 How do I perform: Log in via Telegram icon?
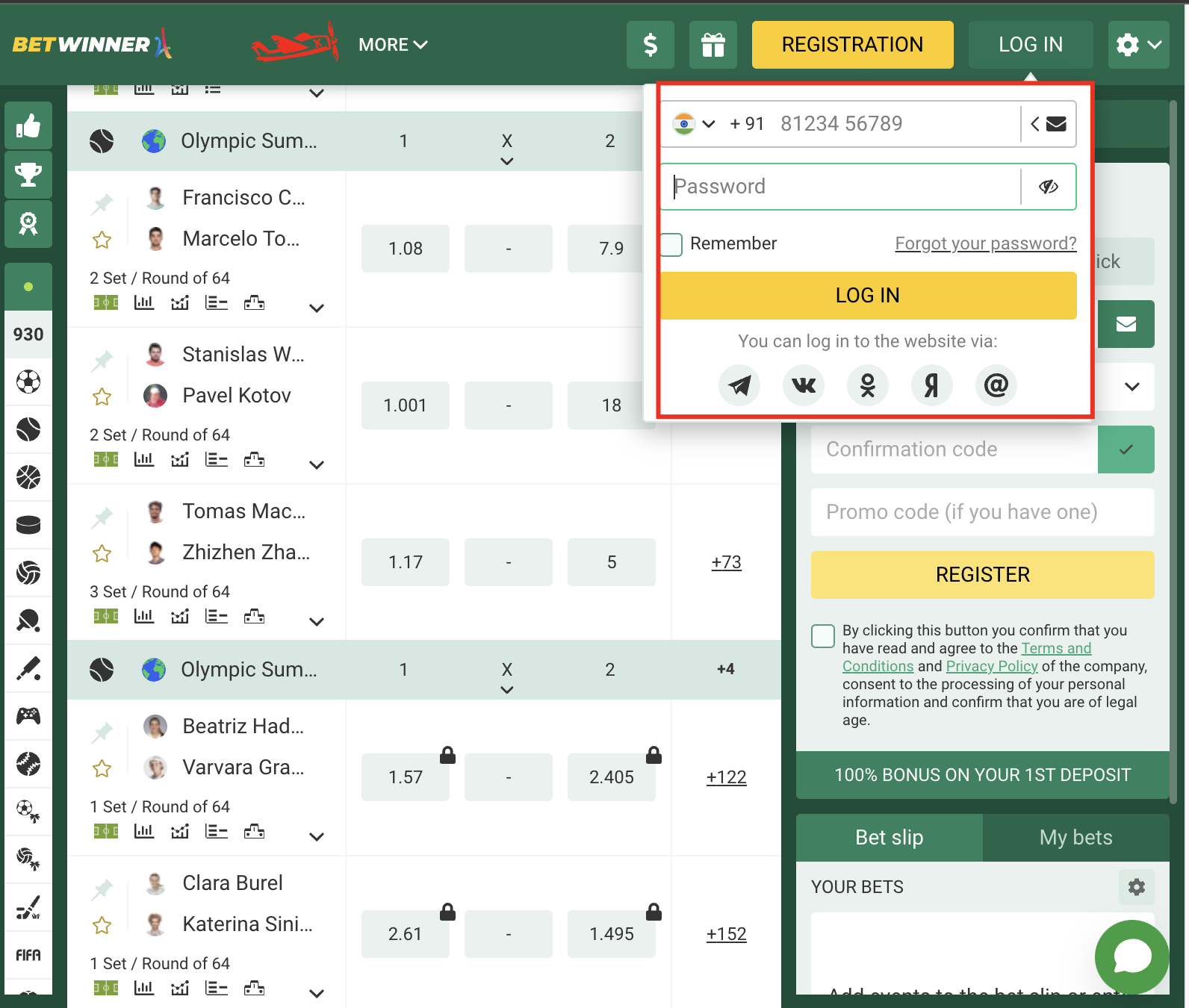[739, 385]
